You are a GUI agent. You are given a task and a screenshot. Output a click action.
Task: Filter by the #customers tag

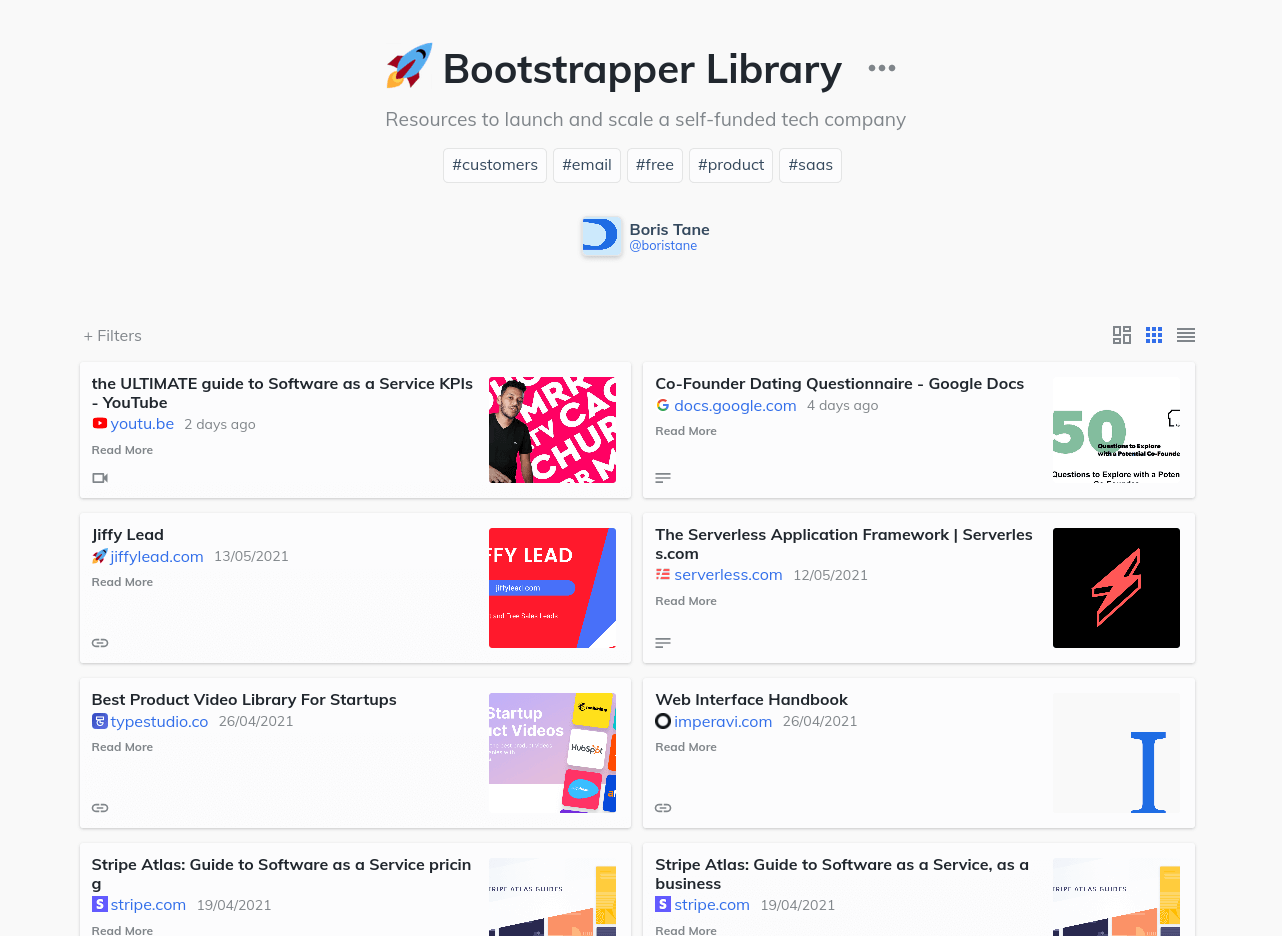pos(495,165)
